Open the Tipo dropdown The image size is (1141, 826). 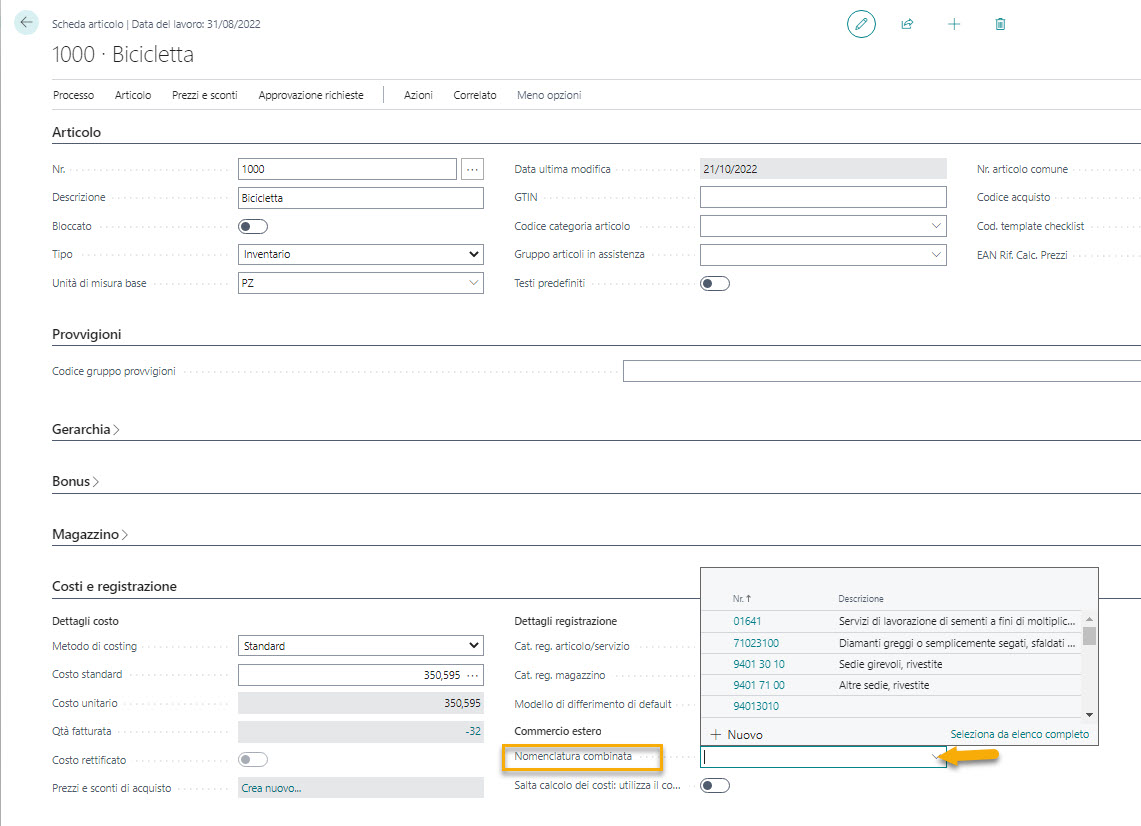coord(361,255)
